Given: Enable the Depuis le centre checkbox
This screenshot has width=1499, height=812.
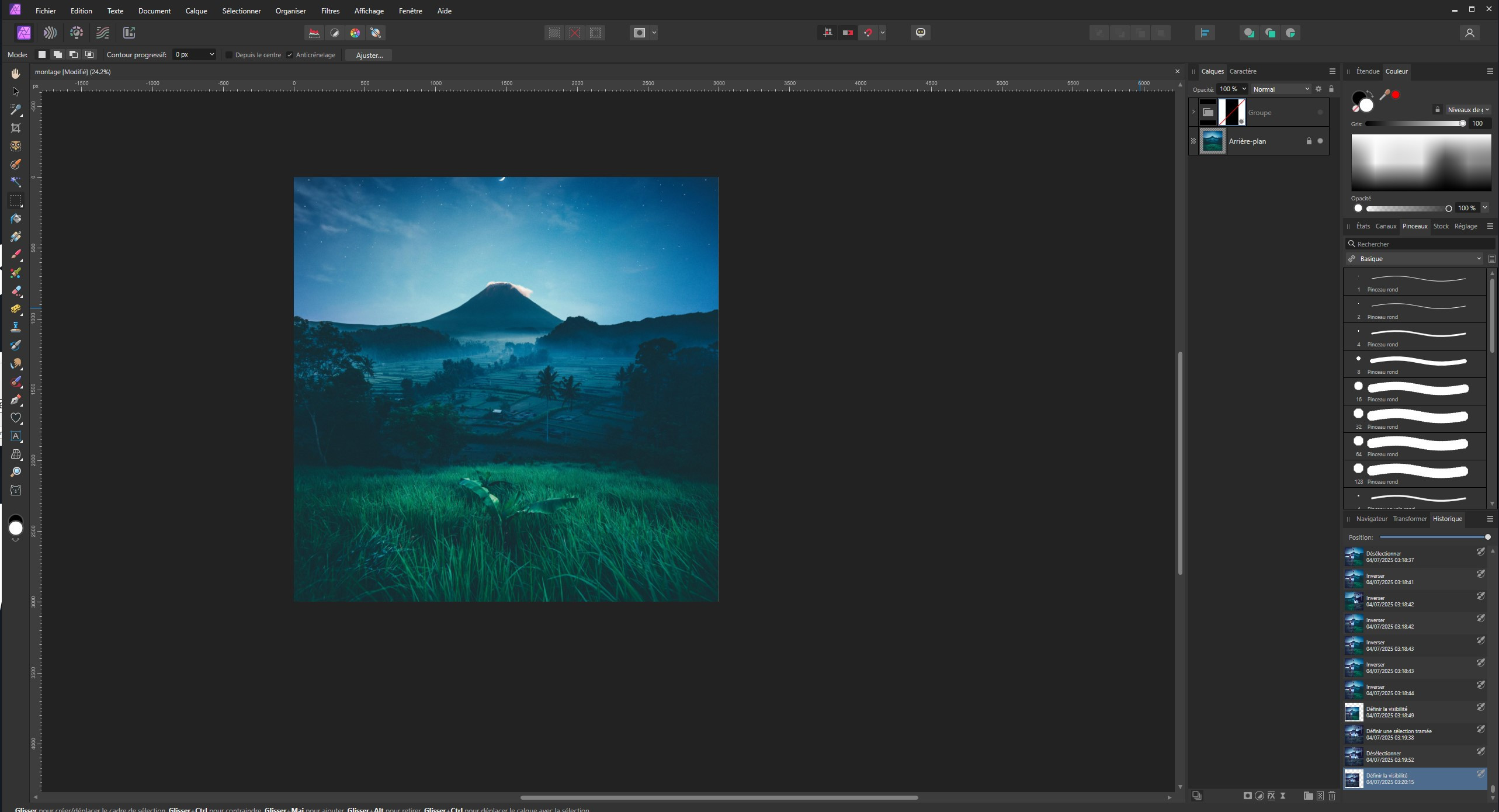Looking at the screenshot, I should (230, 55).
